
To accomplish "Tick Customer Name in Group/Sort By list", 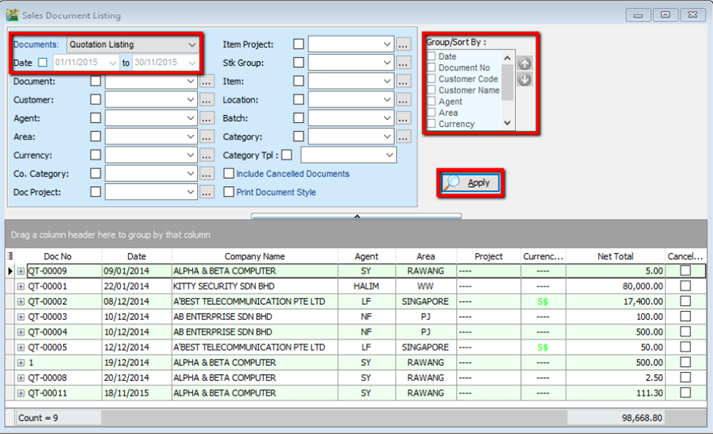I will click(432, 90).
